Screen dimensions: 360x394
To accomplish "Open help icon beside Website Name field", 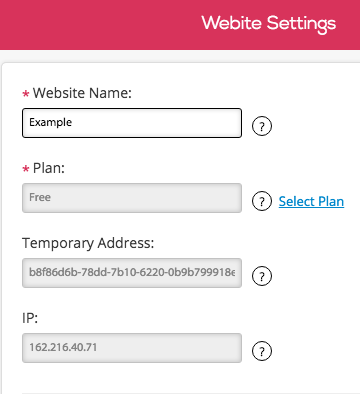I will (262, 126).
